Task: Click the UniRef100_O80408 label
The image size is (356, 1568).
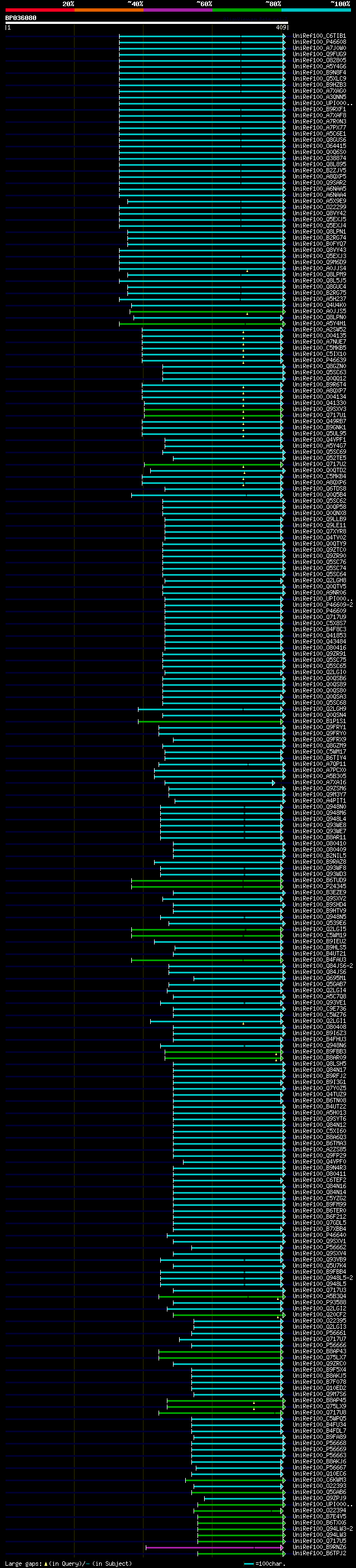Action: click(319, 1027)
